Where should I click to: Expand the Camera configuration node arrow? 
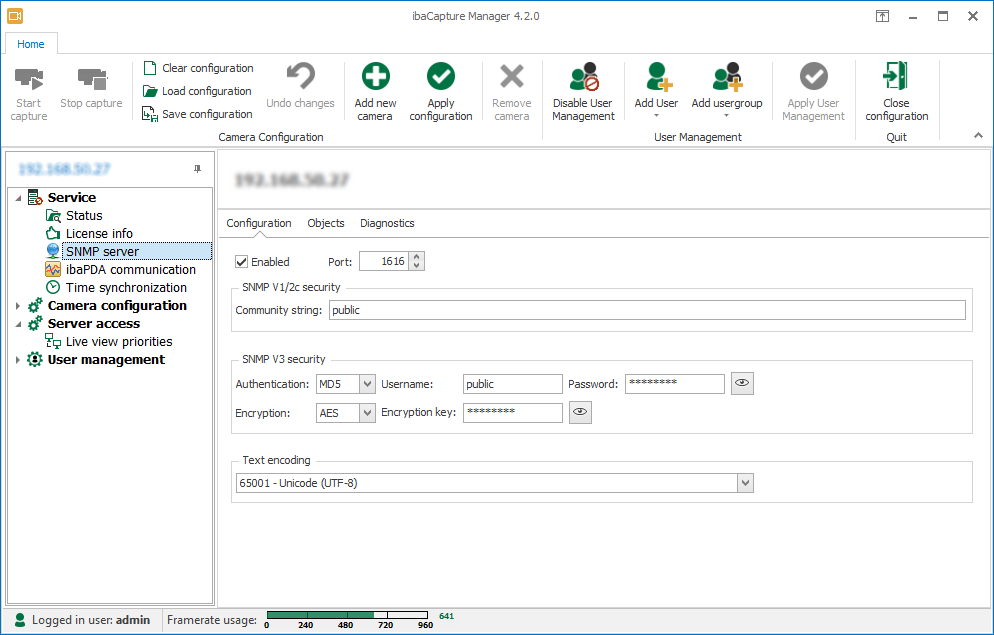(18, 306)
